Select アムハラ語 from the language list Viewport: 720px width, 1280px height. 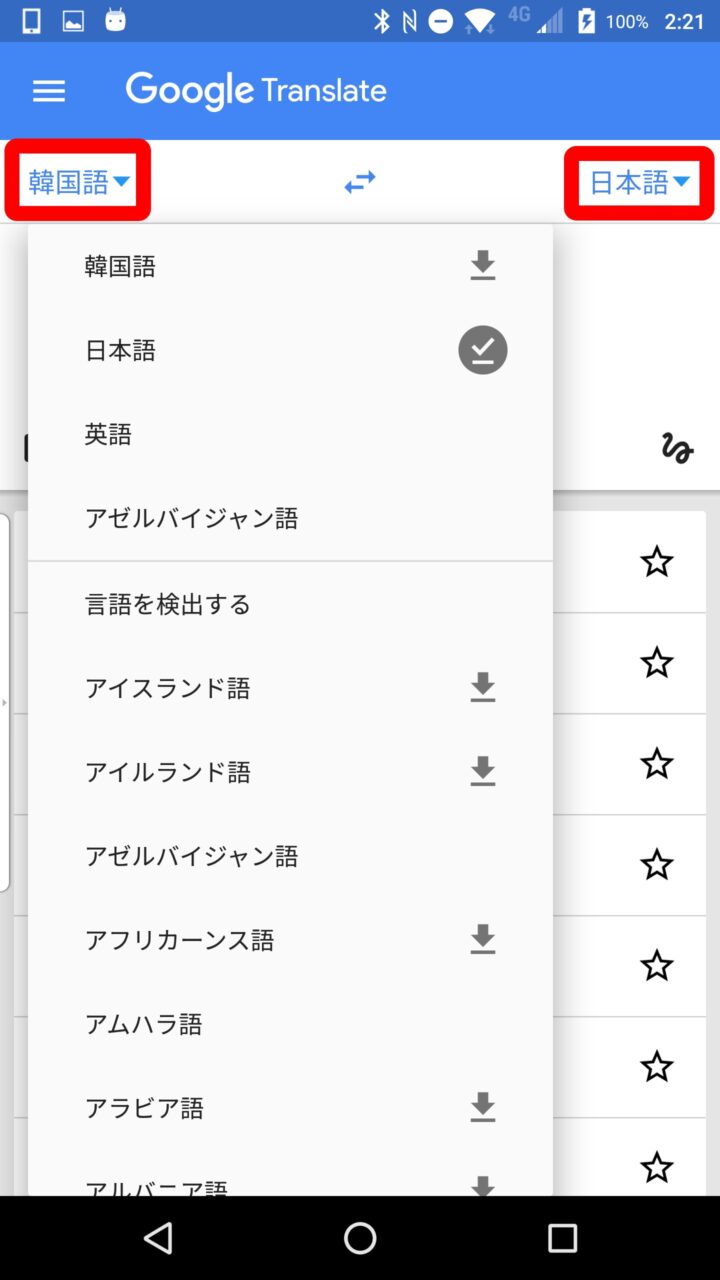(144, 1024)
